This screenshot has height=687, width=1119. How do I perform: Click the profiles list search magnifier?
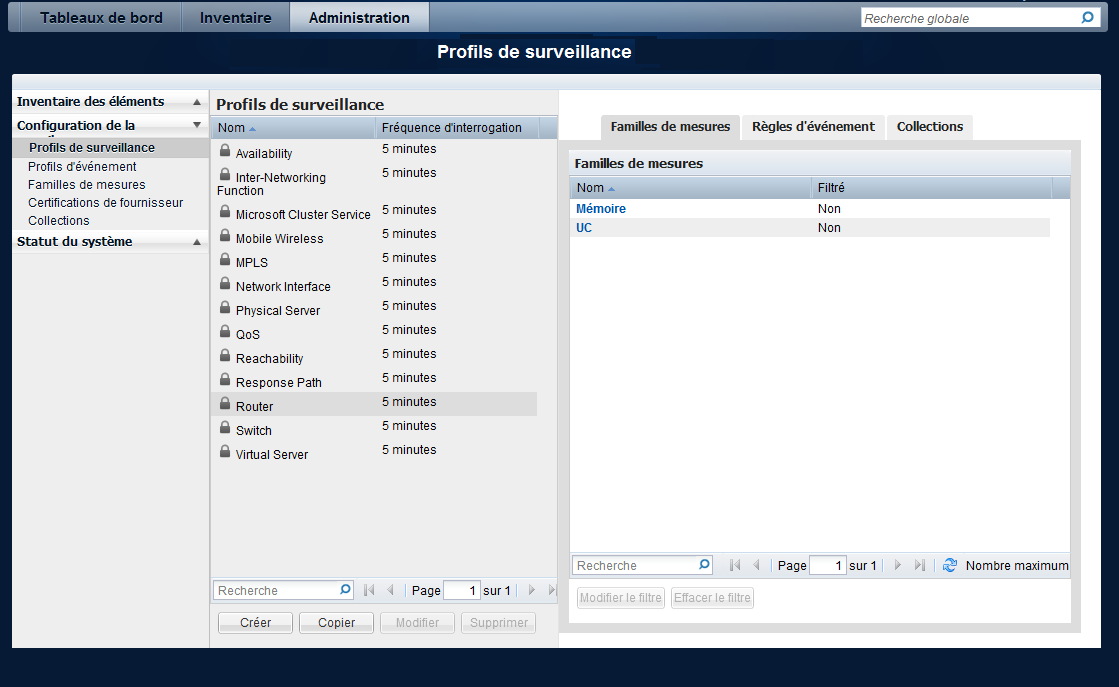(345, 589)
